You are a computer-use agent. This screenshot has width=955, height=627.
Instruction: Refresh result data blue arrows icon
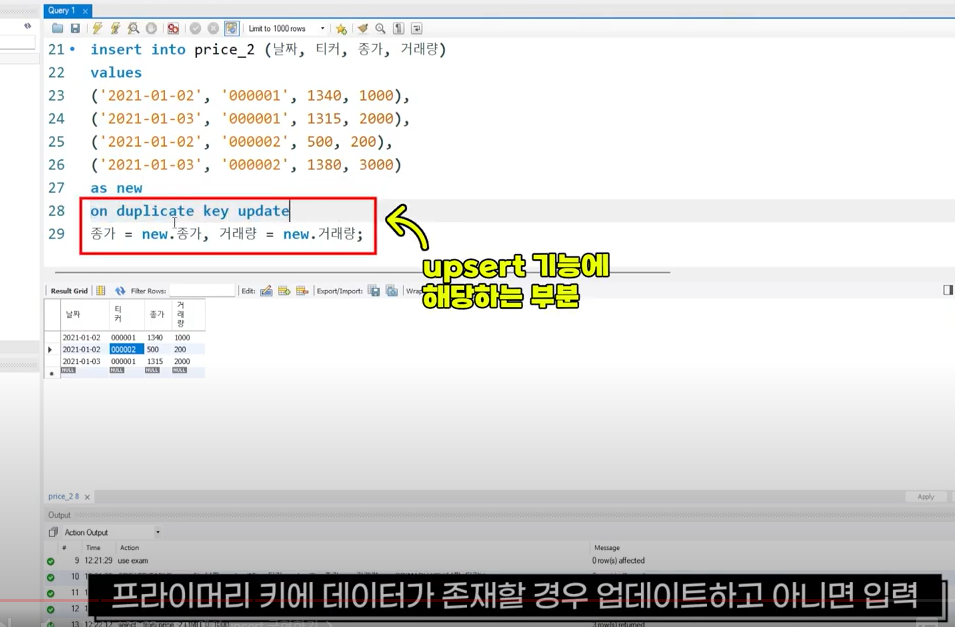click(x=120, y=291)
